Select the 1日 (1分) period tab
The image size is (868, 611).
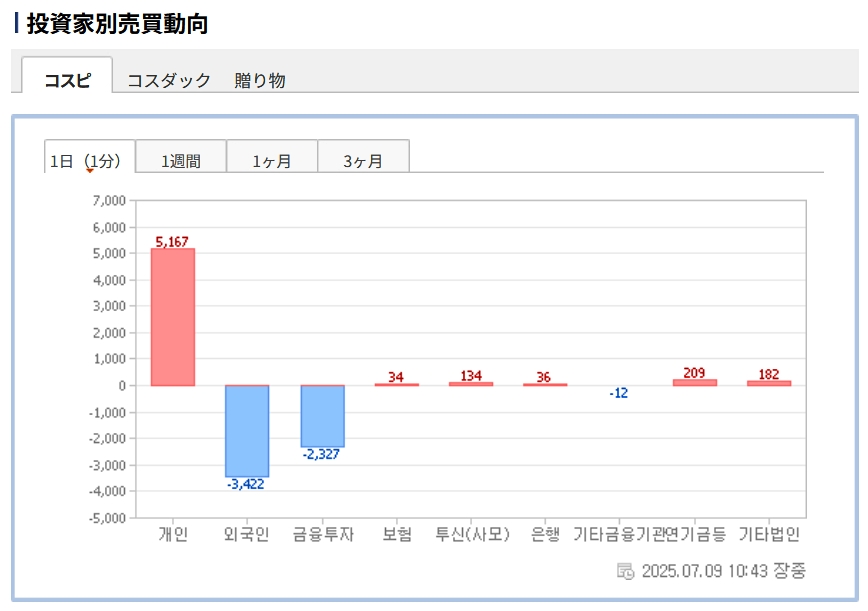click(89, 159)
